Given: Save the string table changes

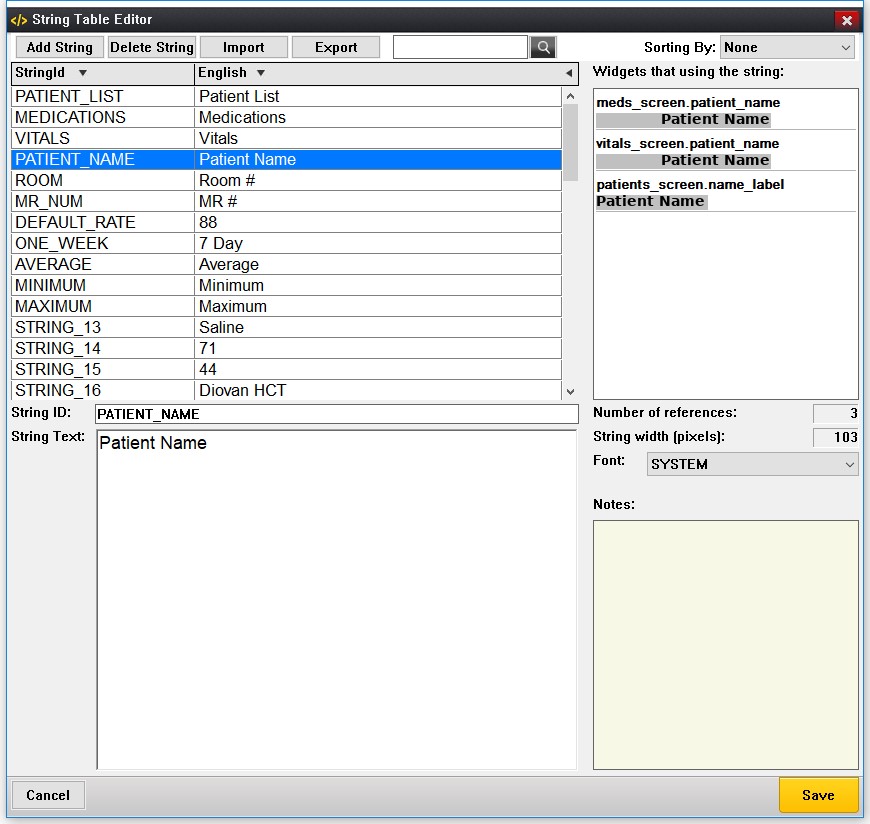Looking at the screenshot, I should point(819,795).
